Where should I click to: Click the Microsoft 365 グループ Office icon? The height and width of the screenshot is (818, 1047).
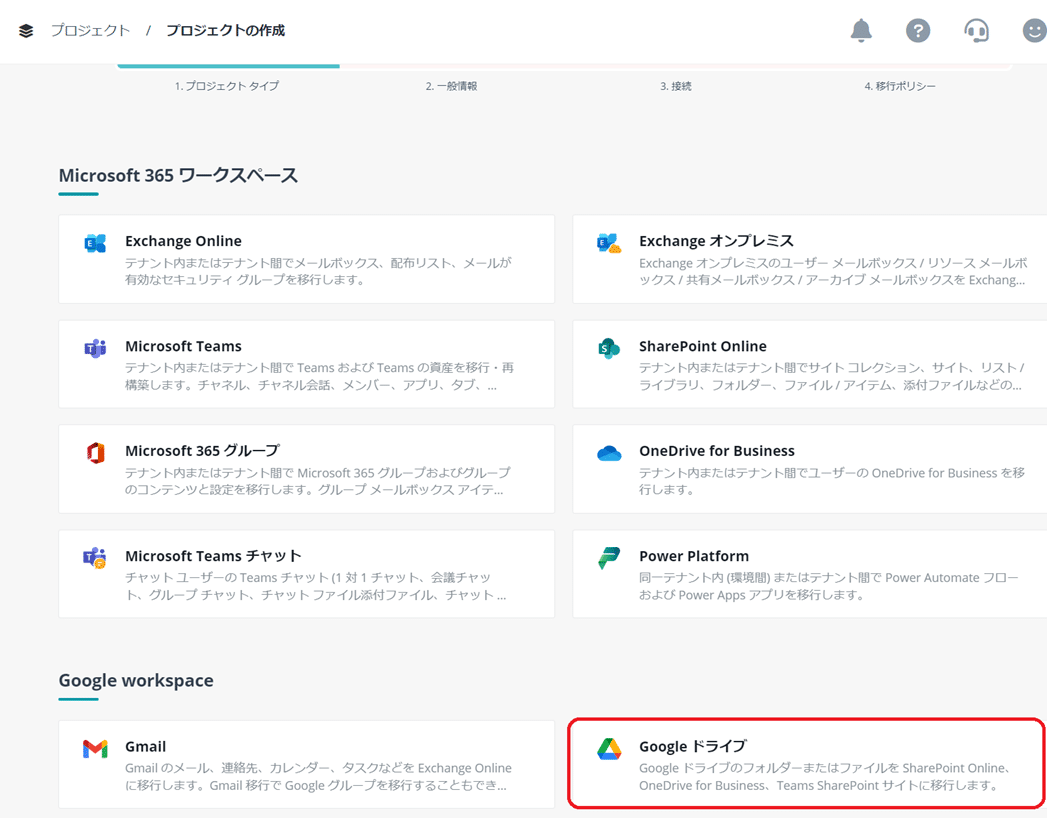pos(95,453)
